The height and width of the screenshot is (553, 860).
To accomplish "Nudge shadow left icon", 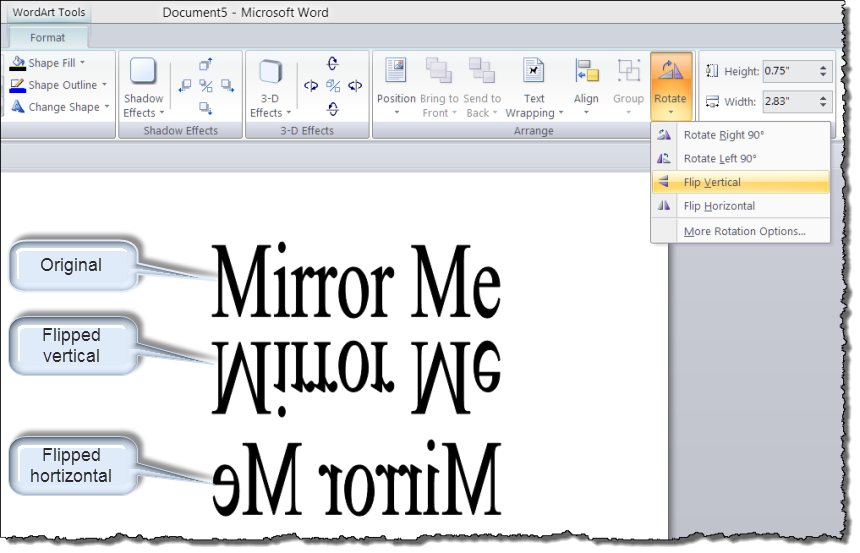I will [x=185, y=86].
